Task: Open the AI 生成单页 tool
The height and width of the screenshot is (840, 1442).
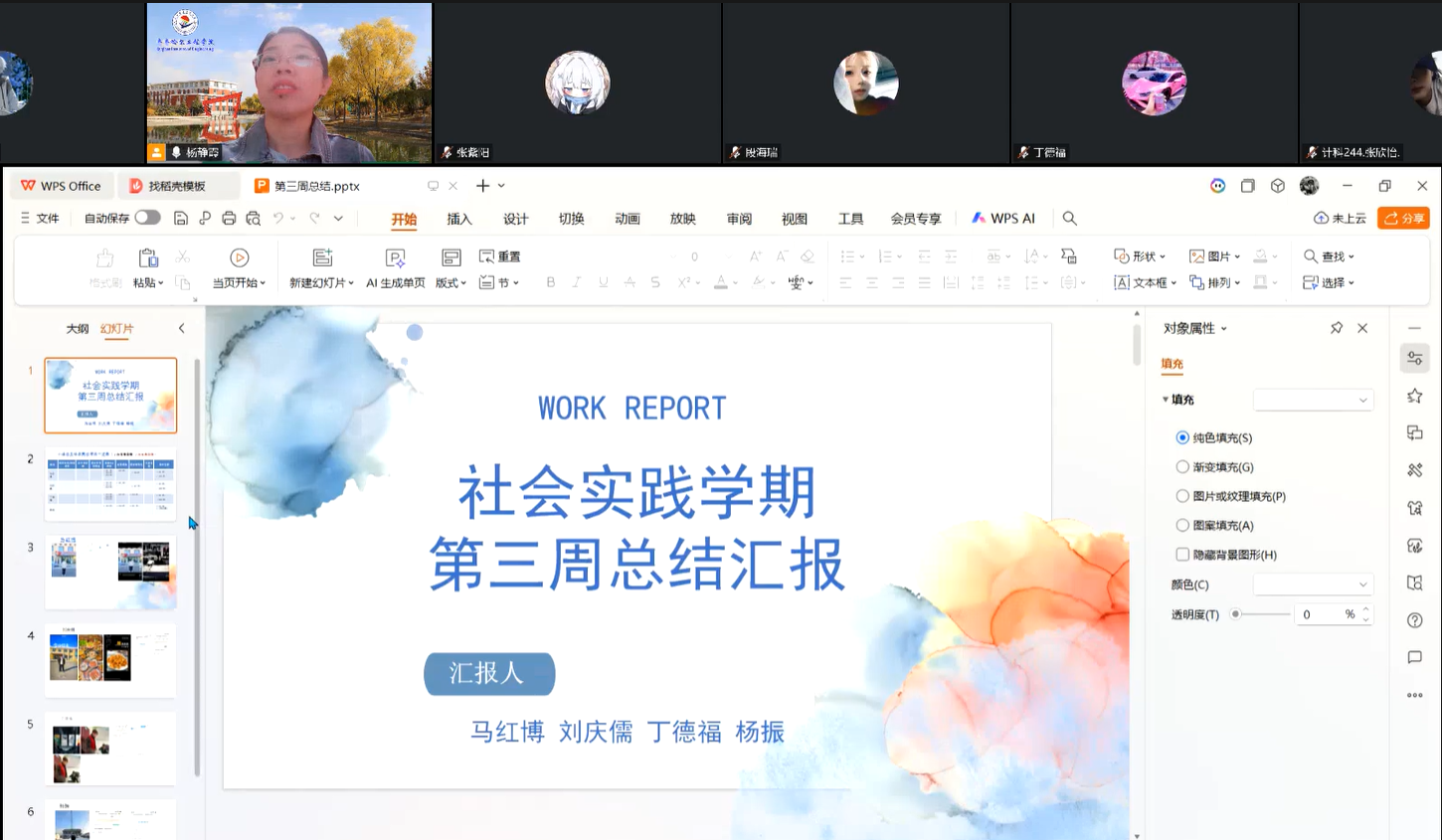Action: pos(395,258)
